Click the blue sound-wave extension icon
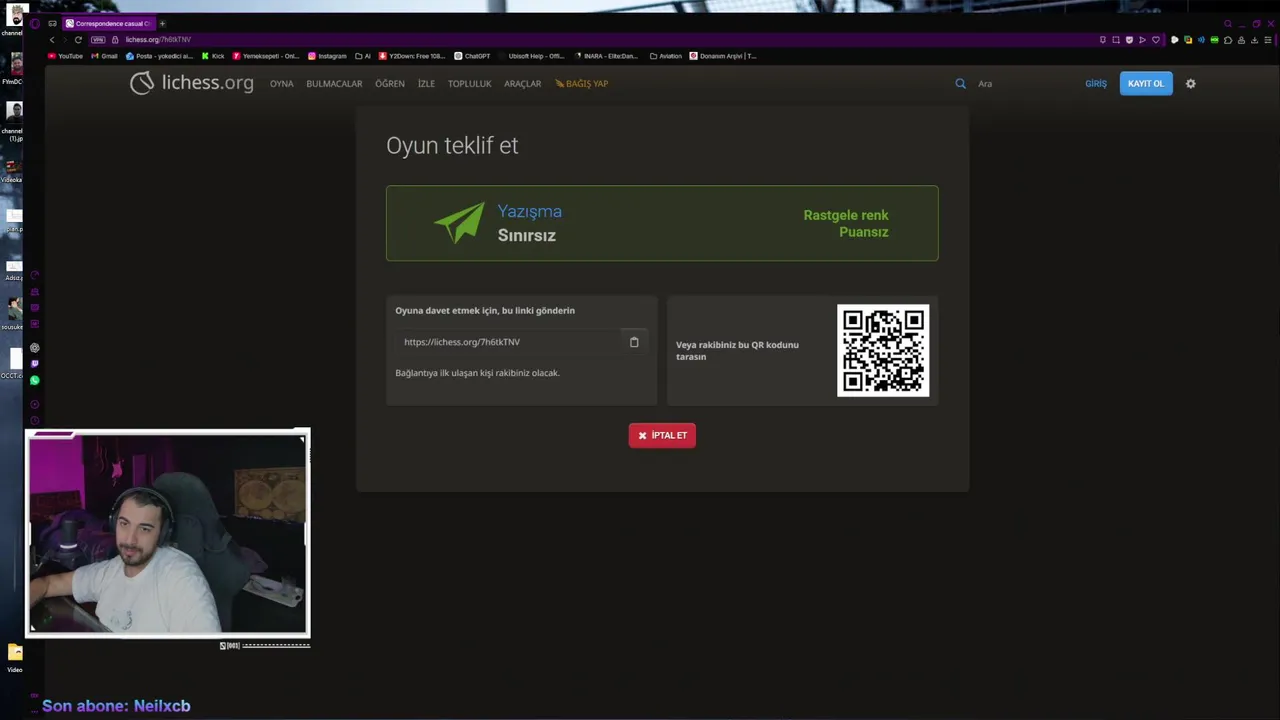This screenshot has height=720, width=1280. pos(1201,40)
